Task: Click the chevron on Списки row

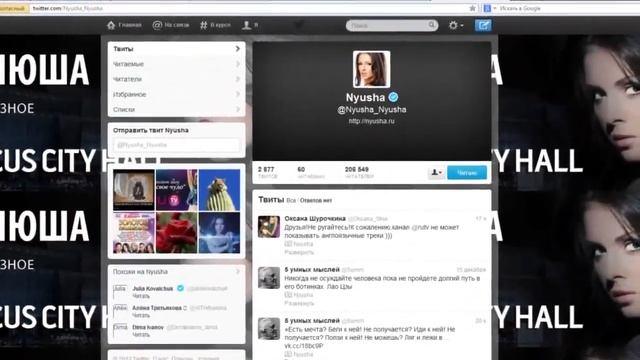Action: [x=238, y=109]
